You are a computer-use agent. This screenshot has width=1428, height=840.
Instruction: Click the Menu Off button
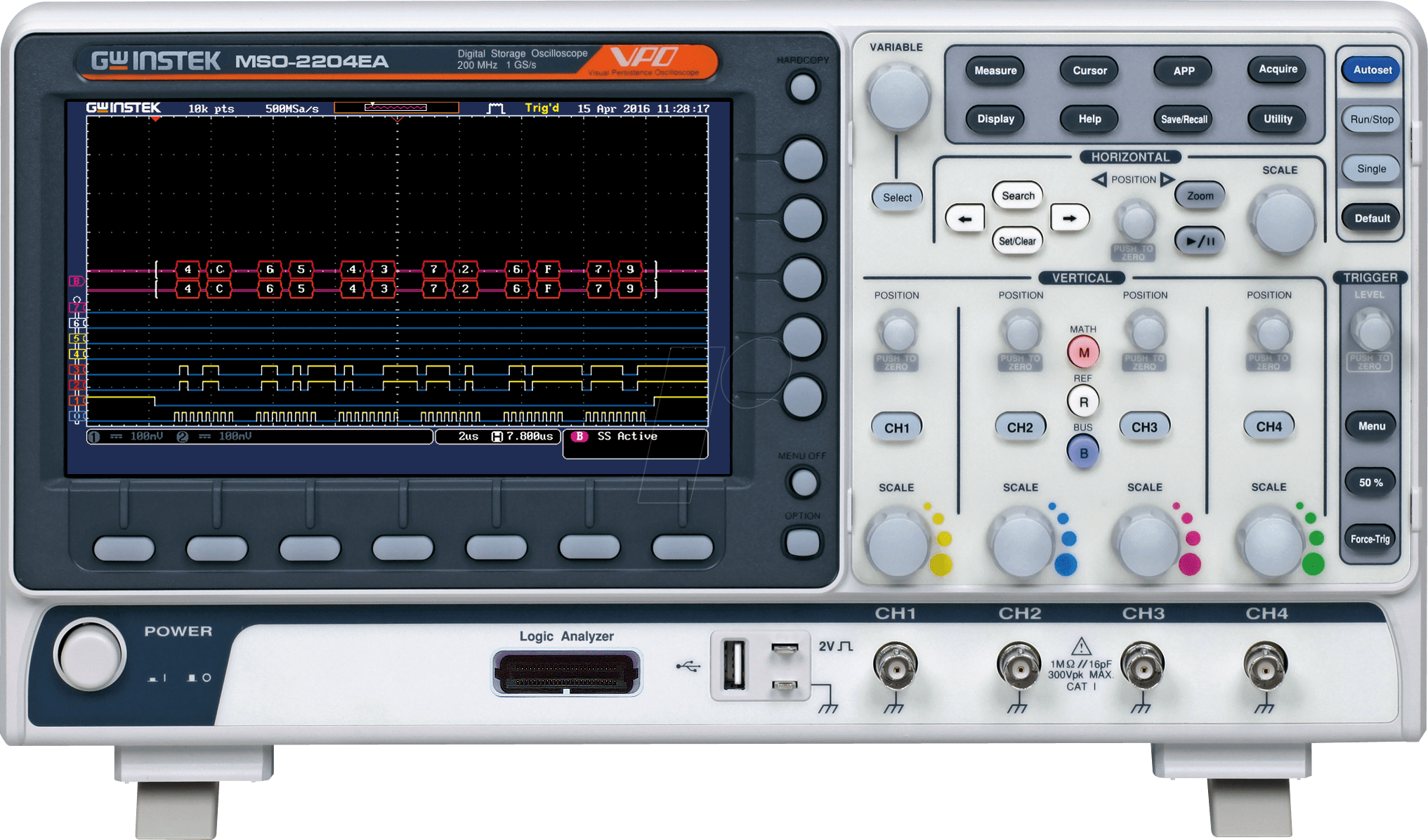pyautogui.click(x=802, y=483)
